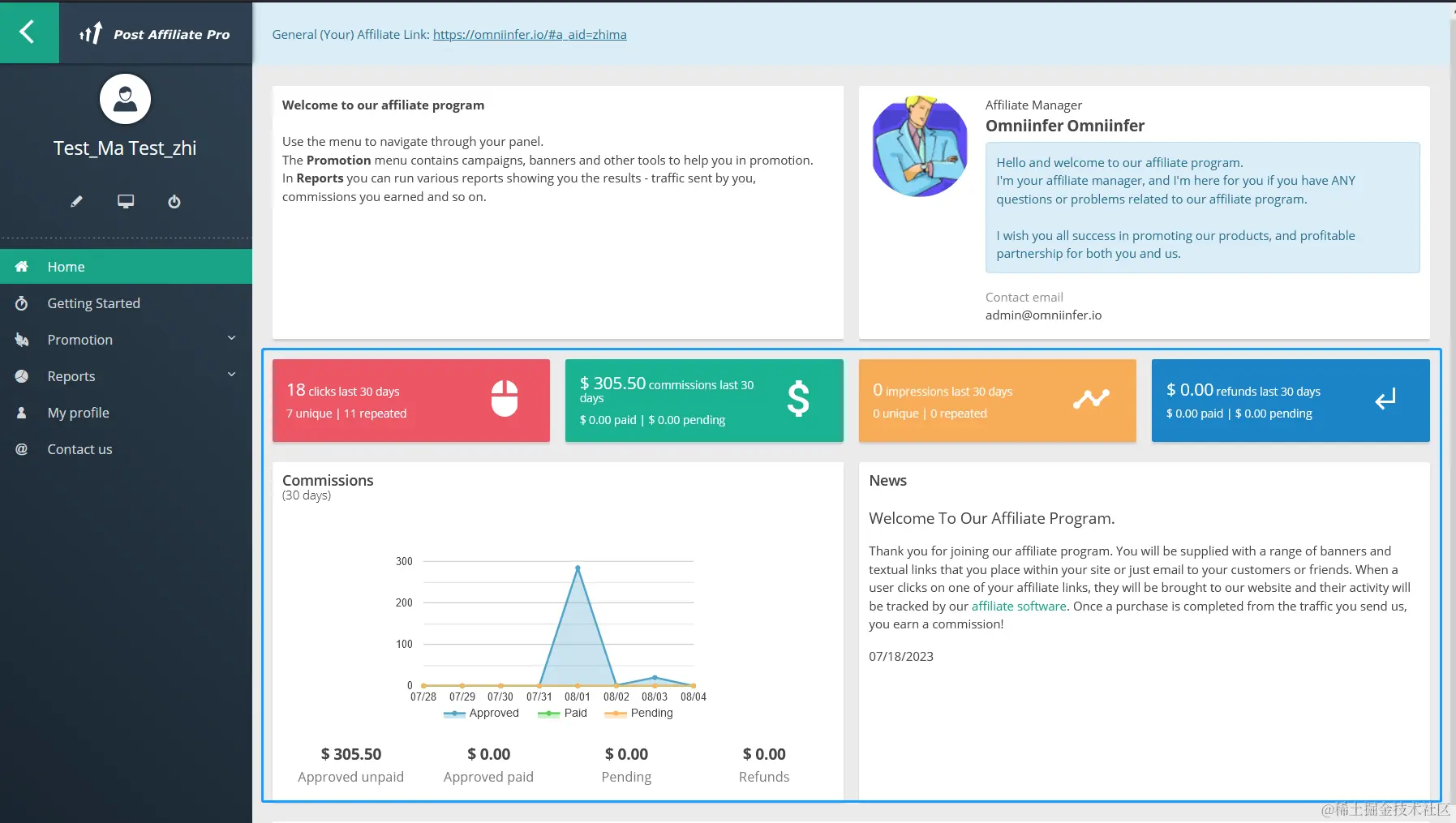Click the Post Affiliate Pro logo
Viewport: 1456px width, 823px height.
click(x=155, y=33)
